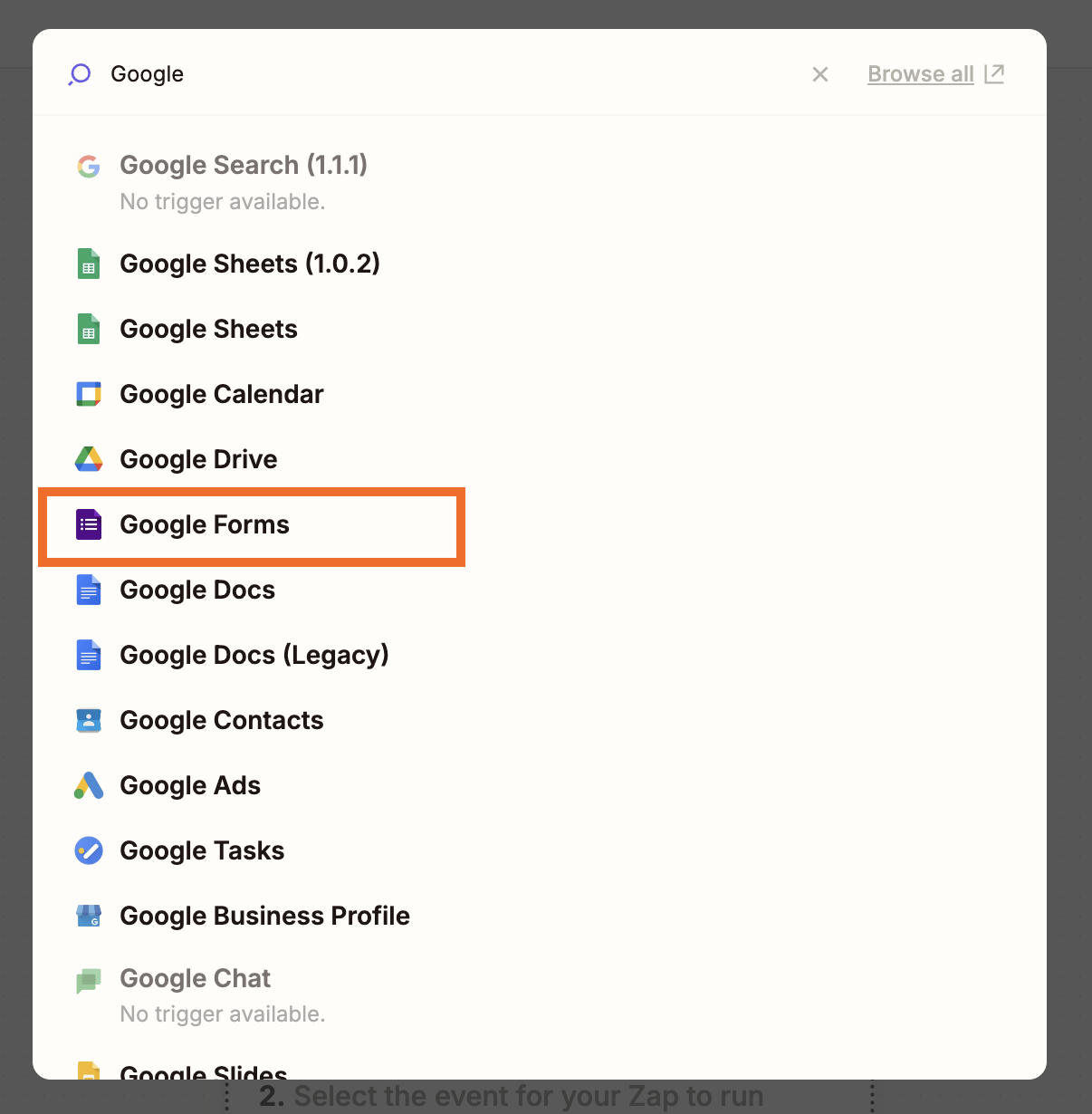Screen dimensions: 1092x1114
Task: Select Google Chat app name
Action: click(x=195, y=978)
